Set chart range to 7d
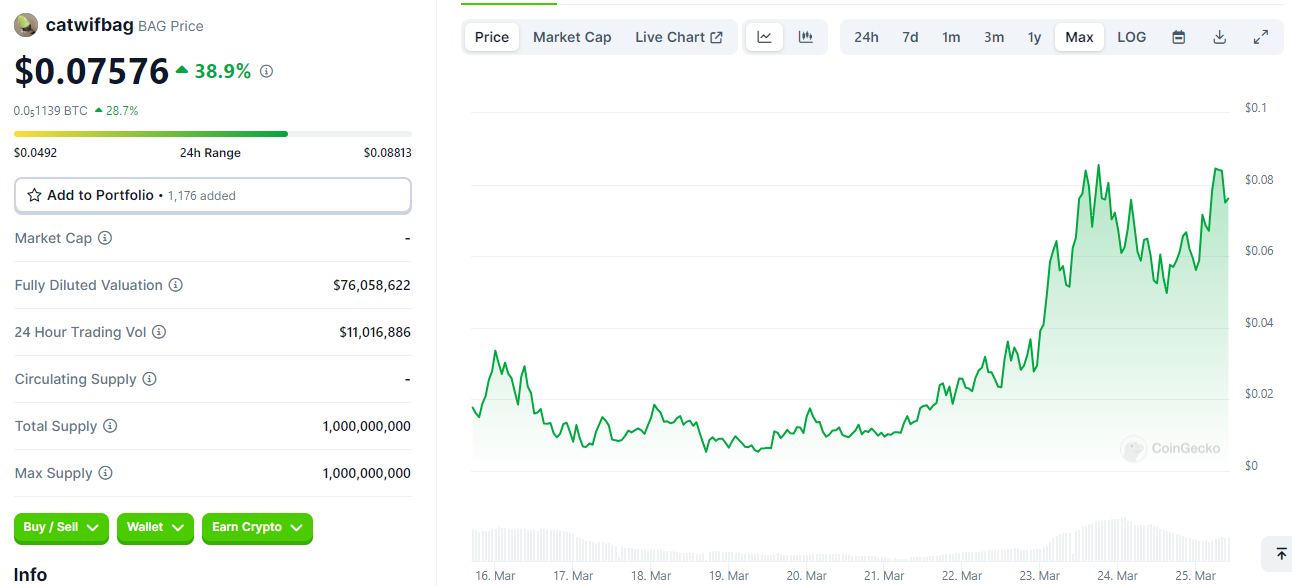Screen dimensions: 1292x586 pos(910,37)
